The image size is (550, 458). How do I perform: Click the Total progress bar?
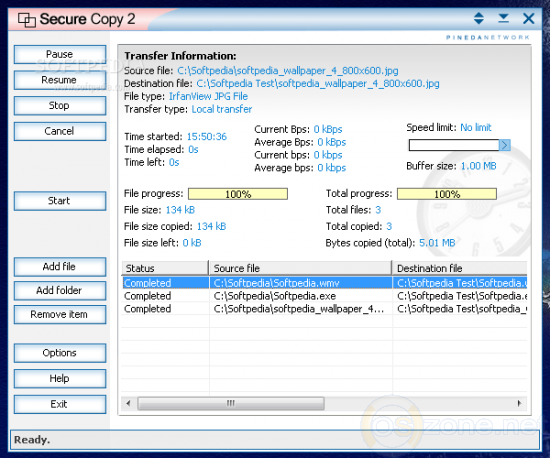(447, 194)
